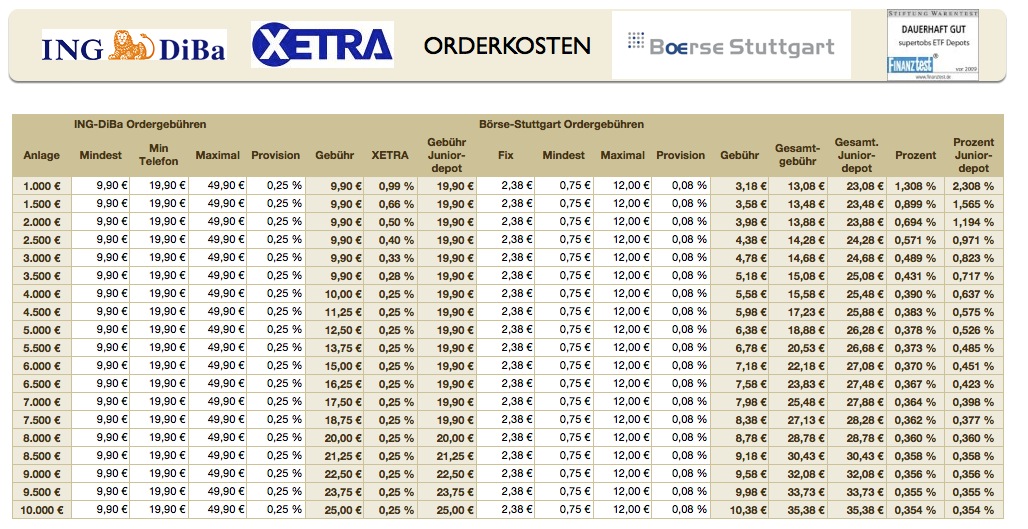Select the junior percentage '1,194 %'
Viewport: 1028px width, 529px height.
[x=974, y=222]
